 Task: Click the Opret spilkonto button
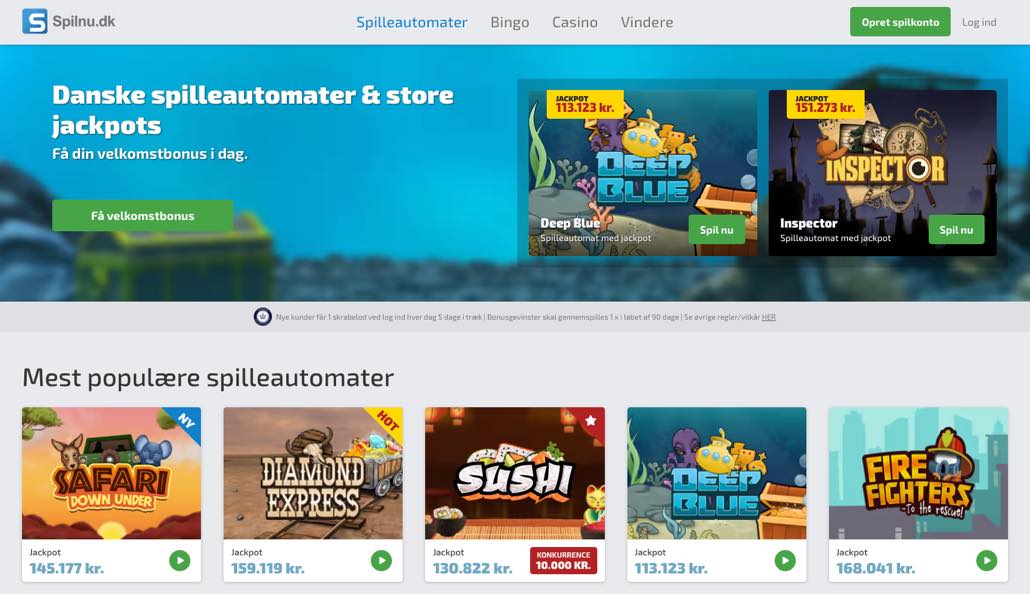(900, 22)
